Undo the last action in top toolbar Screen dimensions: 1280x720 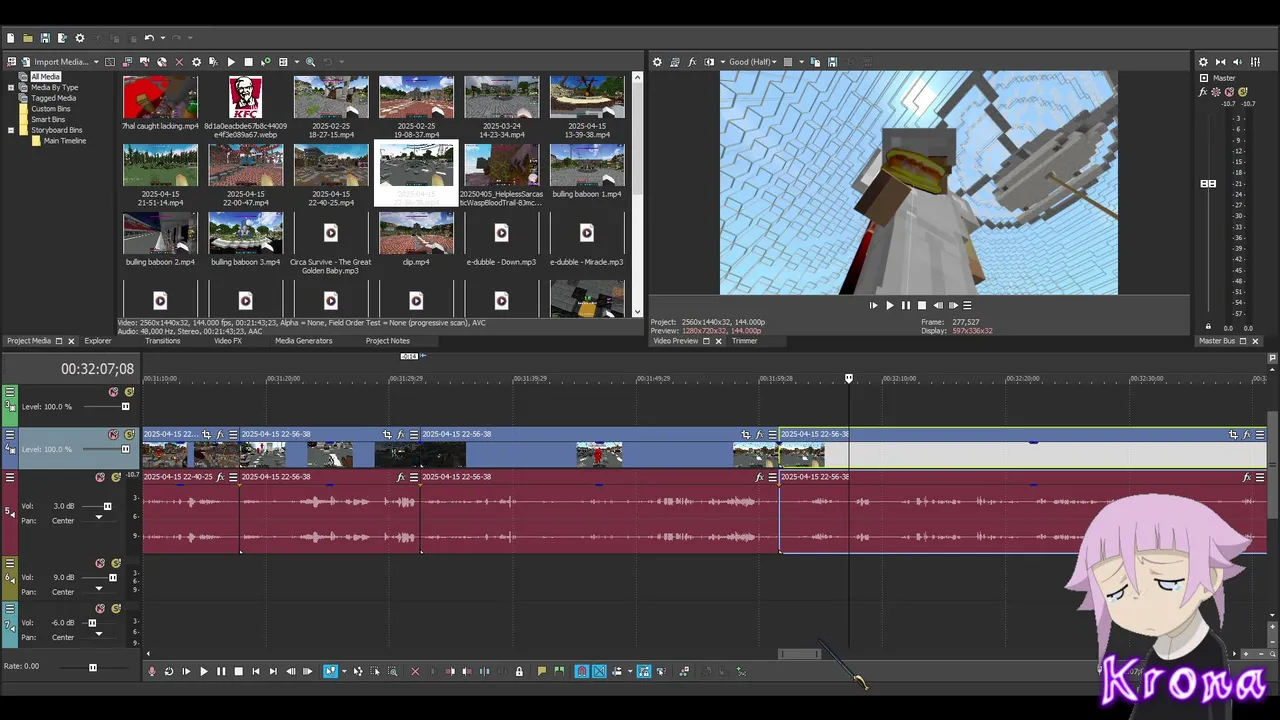coord(149,38)
